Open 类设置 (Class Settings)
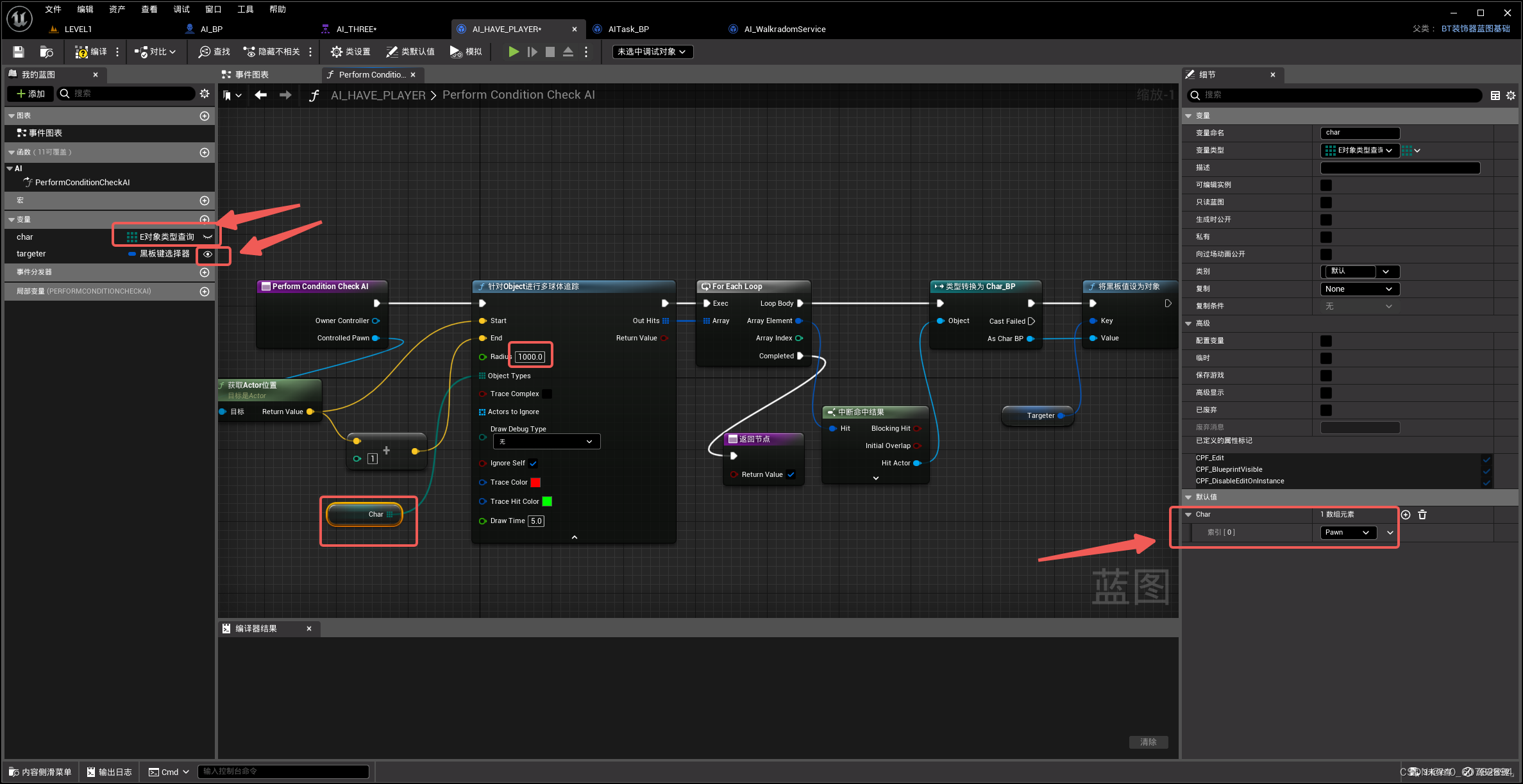1523x784 pixels. point(349,52)
